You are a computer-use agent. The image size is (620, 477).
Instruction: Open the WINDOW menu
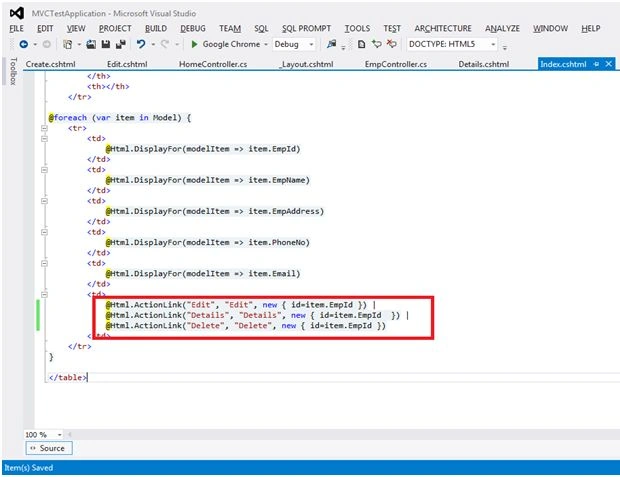pyautogui.click(x=550, y=28)
